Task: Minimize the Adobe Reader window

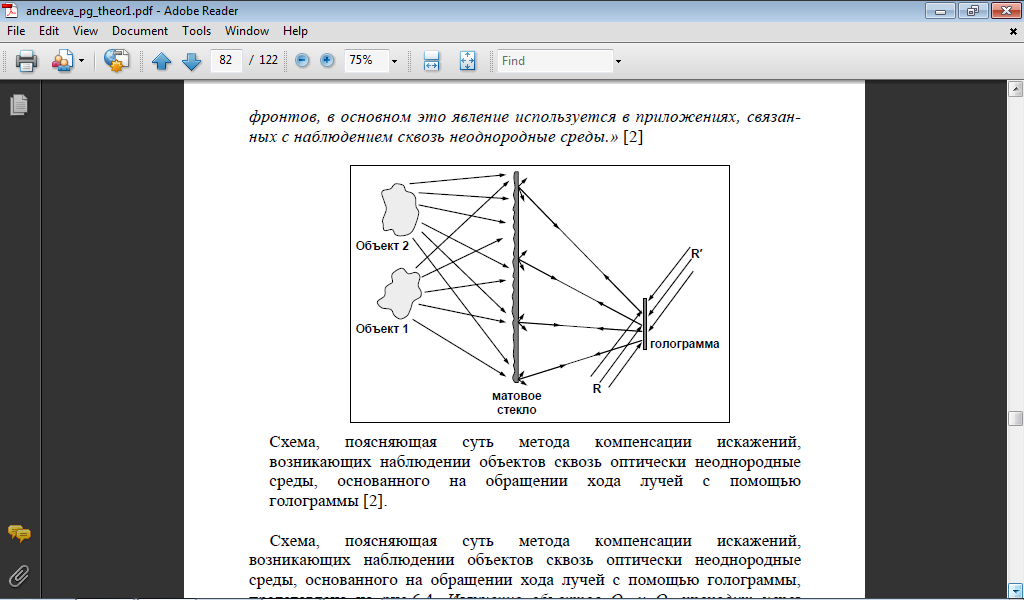Action: point(940,10)
